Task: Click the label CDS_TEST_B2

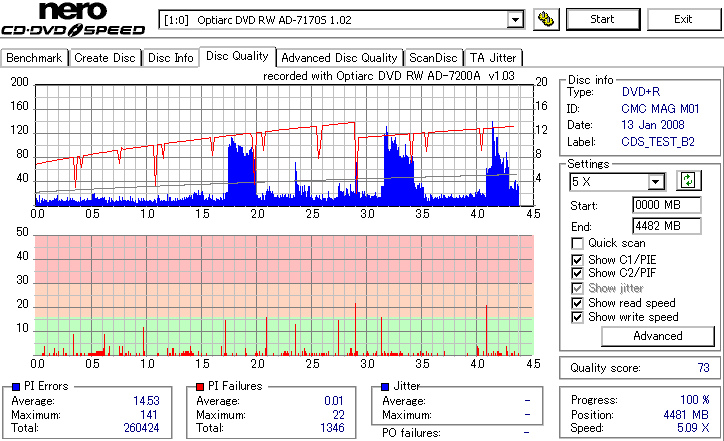Action: [x=658, y=142]
